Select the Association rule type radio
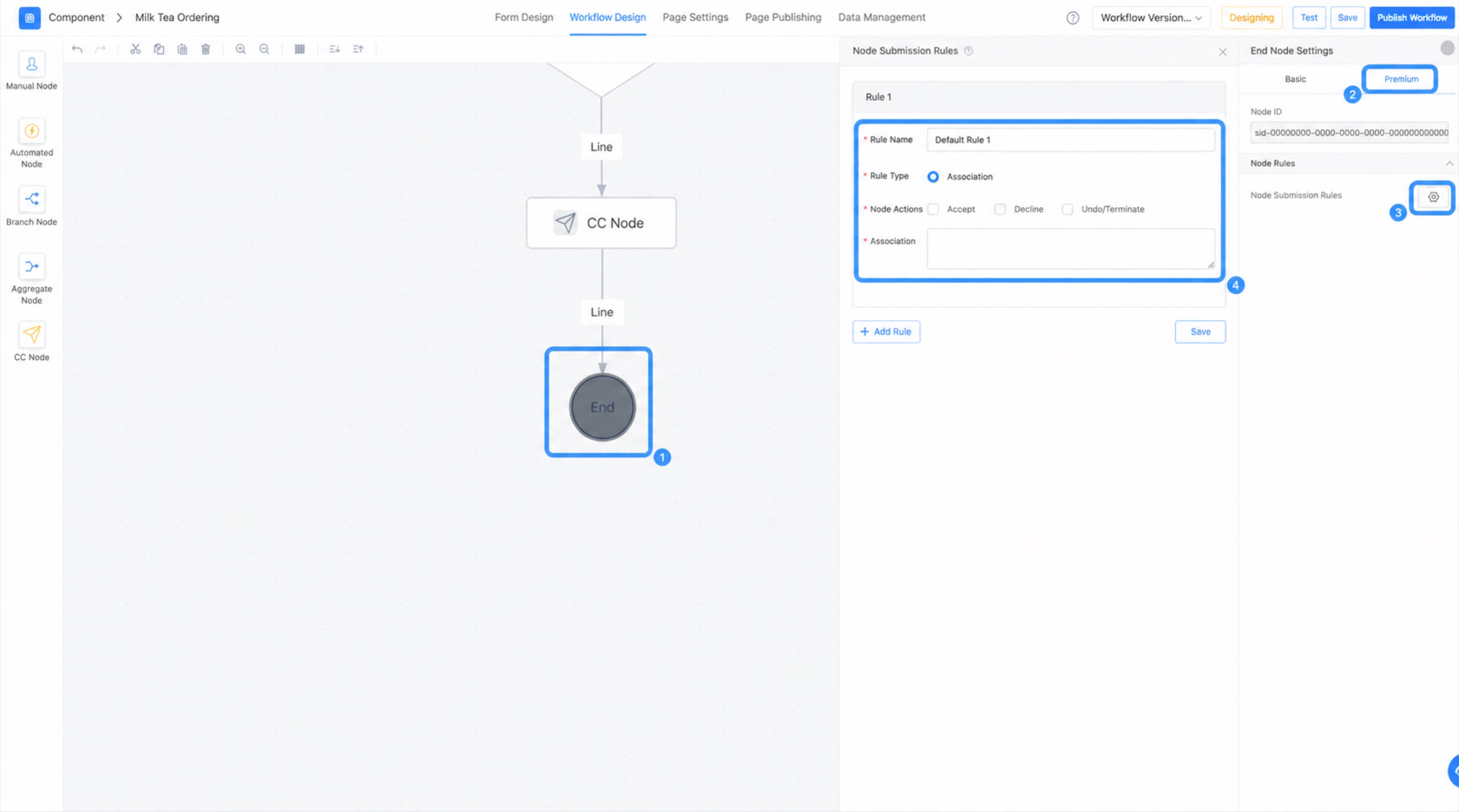Viewport: 1459px width, 812px height. pos(933,177)
